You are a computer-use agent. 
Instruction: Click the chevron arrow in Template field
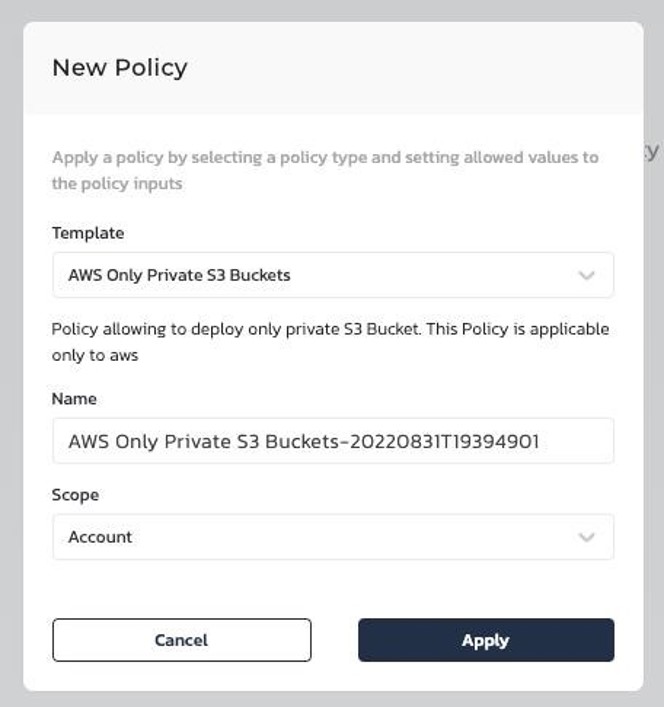coord(586,275)
